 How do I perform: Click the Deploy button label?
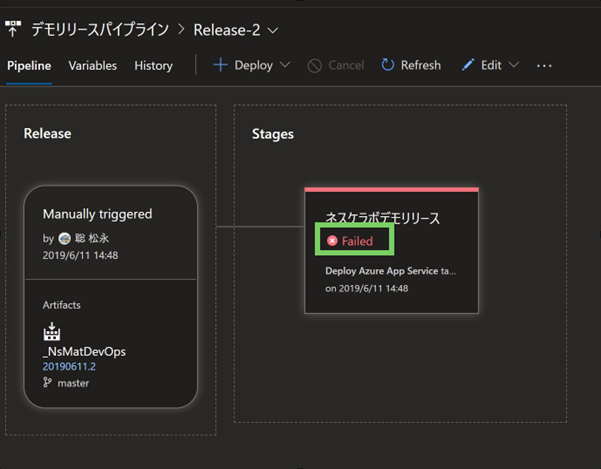click(x=254, y=65)
